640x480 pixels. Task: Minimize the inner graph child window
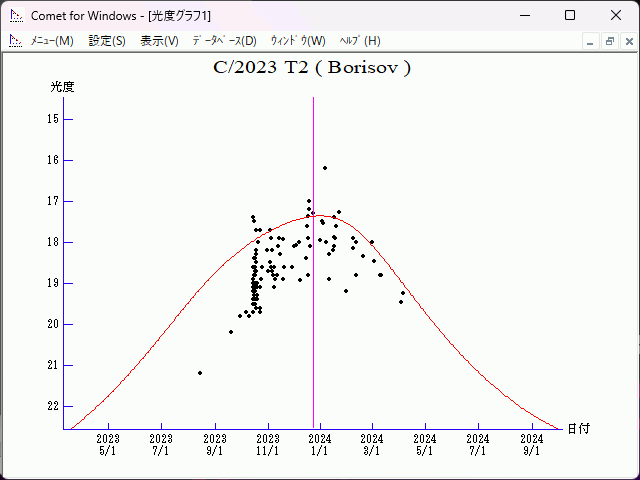click(x=590, y=42)
